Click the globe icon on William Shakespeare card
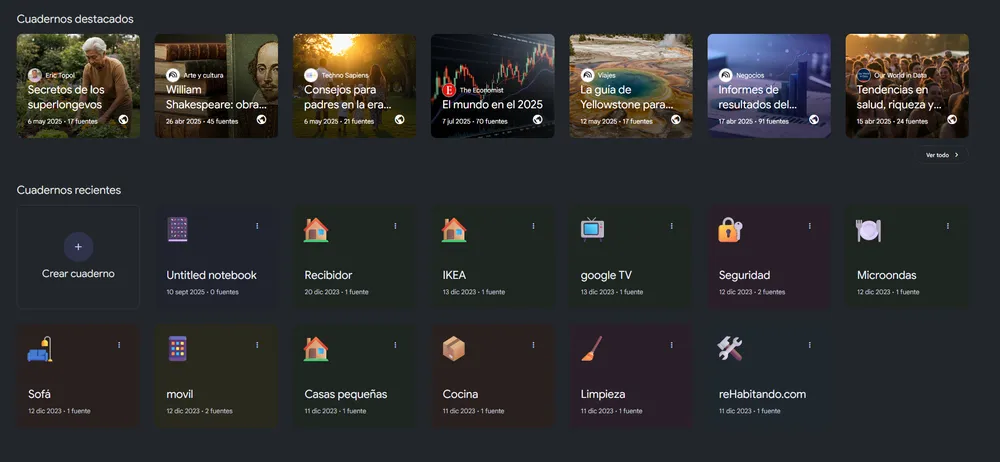This screenshot has width=1000, height=462. click(x=261, y=120)
